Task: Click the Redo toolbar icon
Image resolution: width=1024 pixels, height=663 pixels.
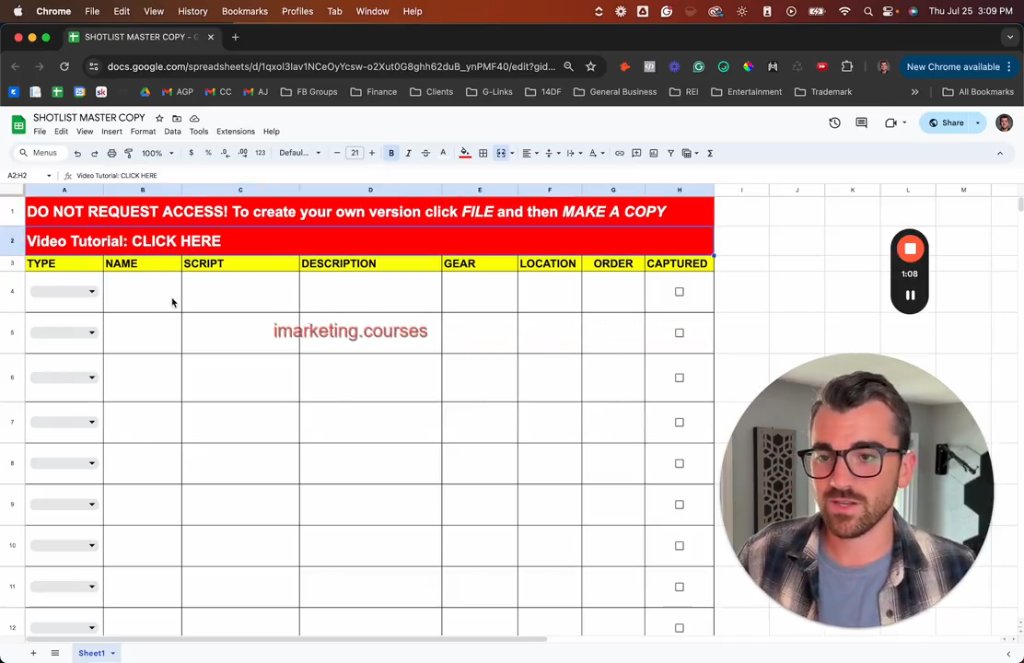Action: pyautogui.click(x=94, y=154)
